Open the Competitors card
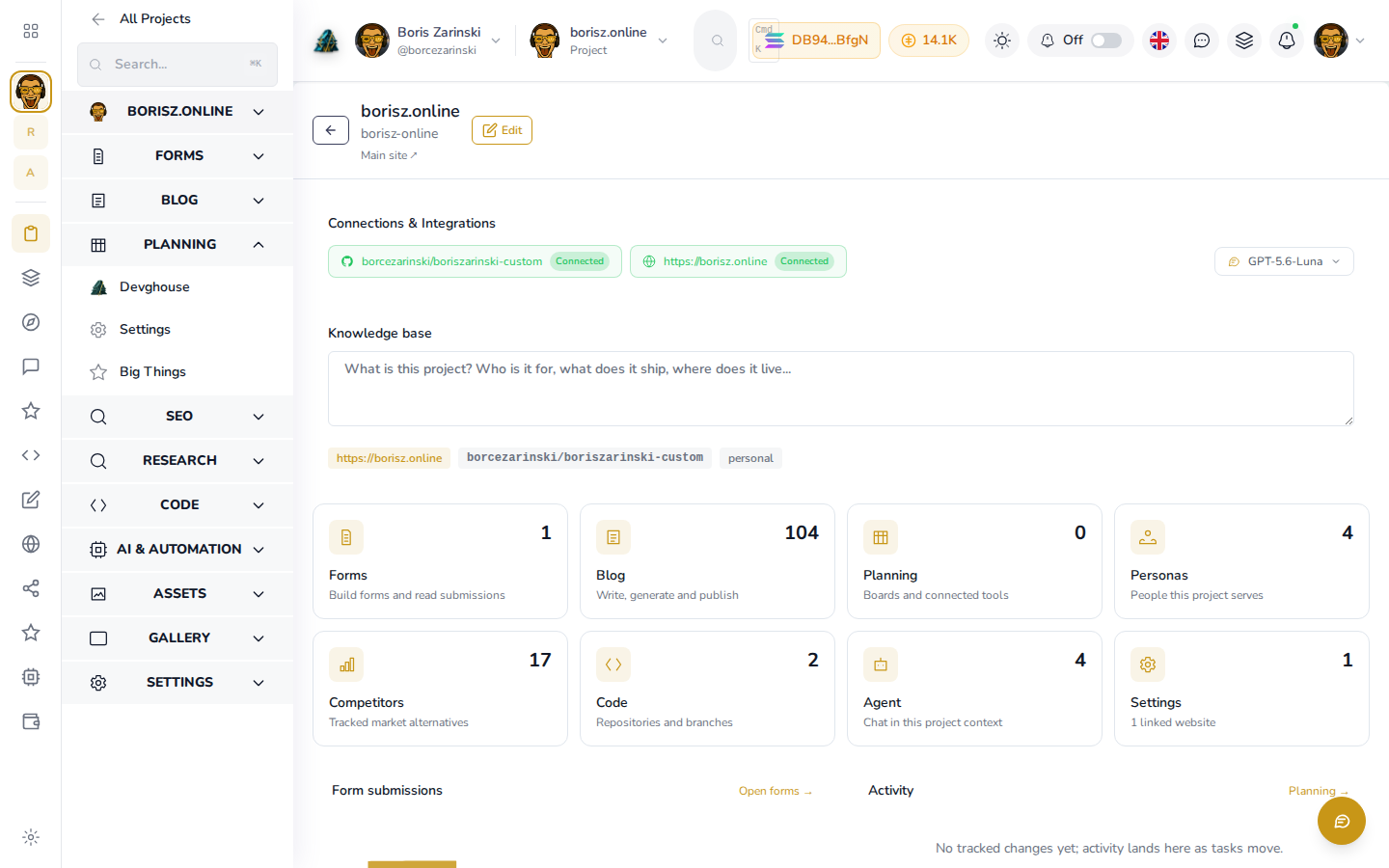The width and height of the screenshot is (1389, 868). point(440,689)
